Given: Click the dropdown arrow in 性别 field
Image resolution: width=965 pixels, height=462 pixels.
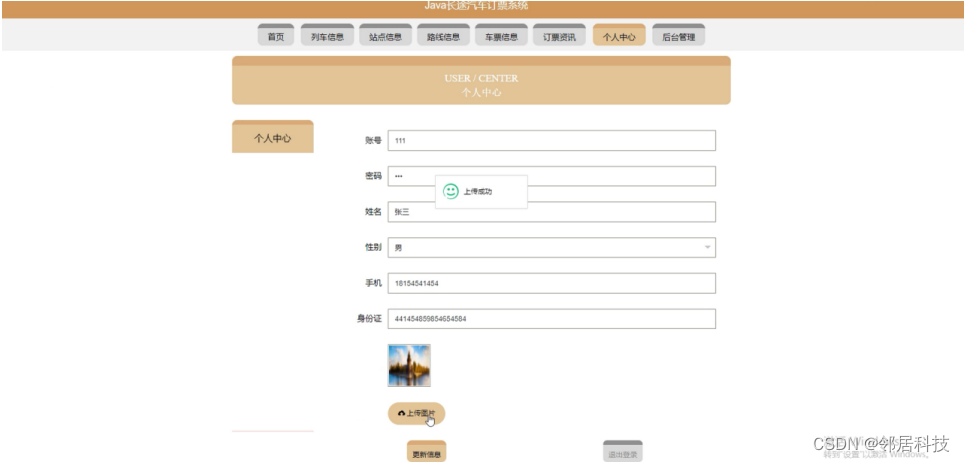Looking at the screenshot, I should [x=707, y=247].
